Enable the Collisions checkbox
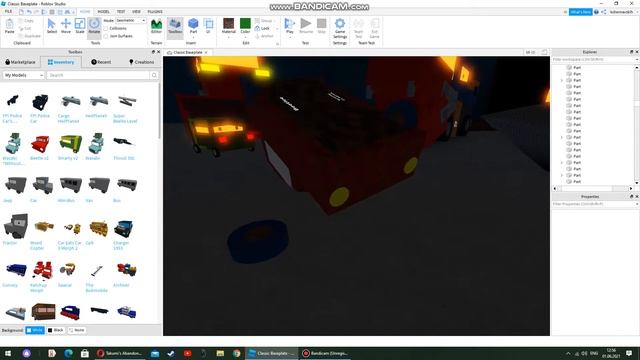 click(106, 29)
